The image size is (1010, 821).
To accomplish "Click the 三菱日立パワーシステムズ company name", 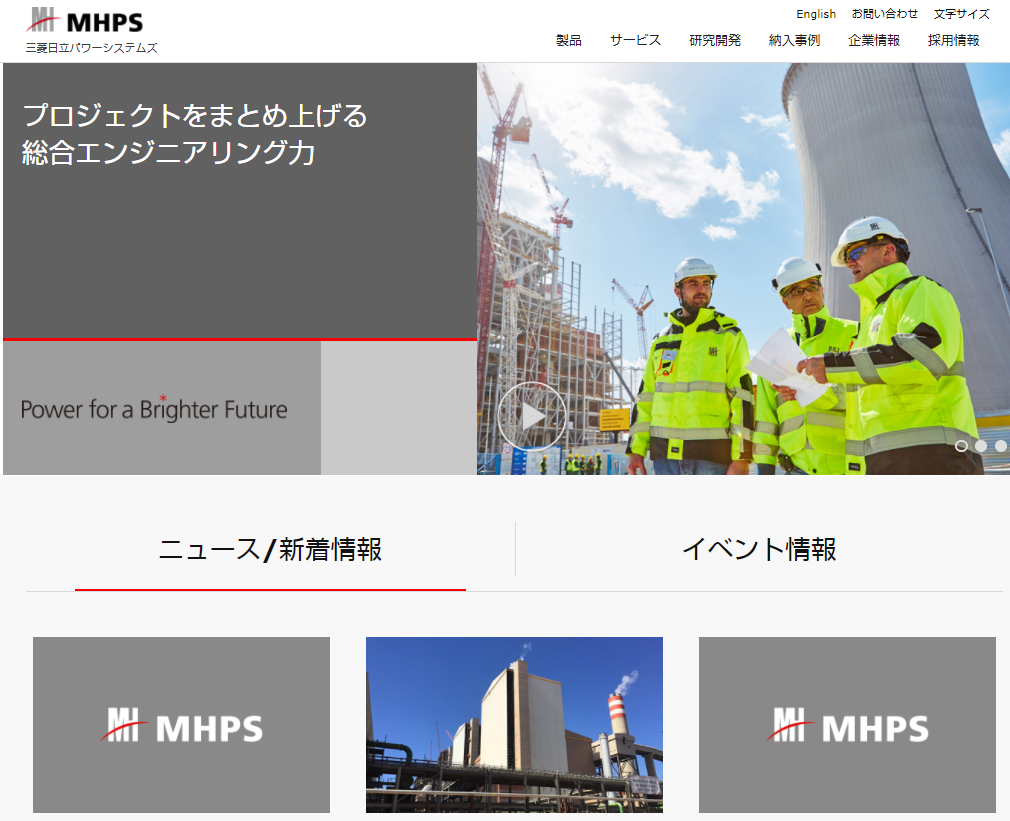I will pyautogui.click(x=91, y=48).
